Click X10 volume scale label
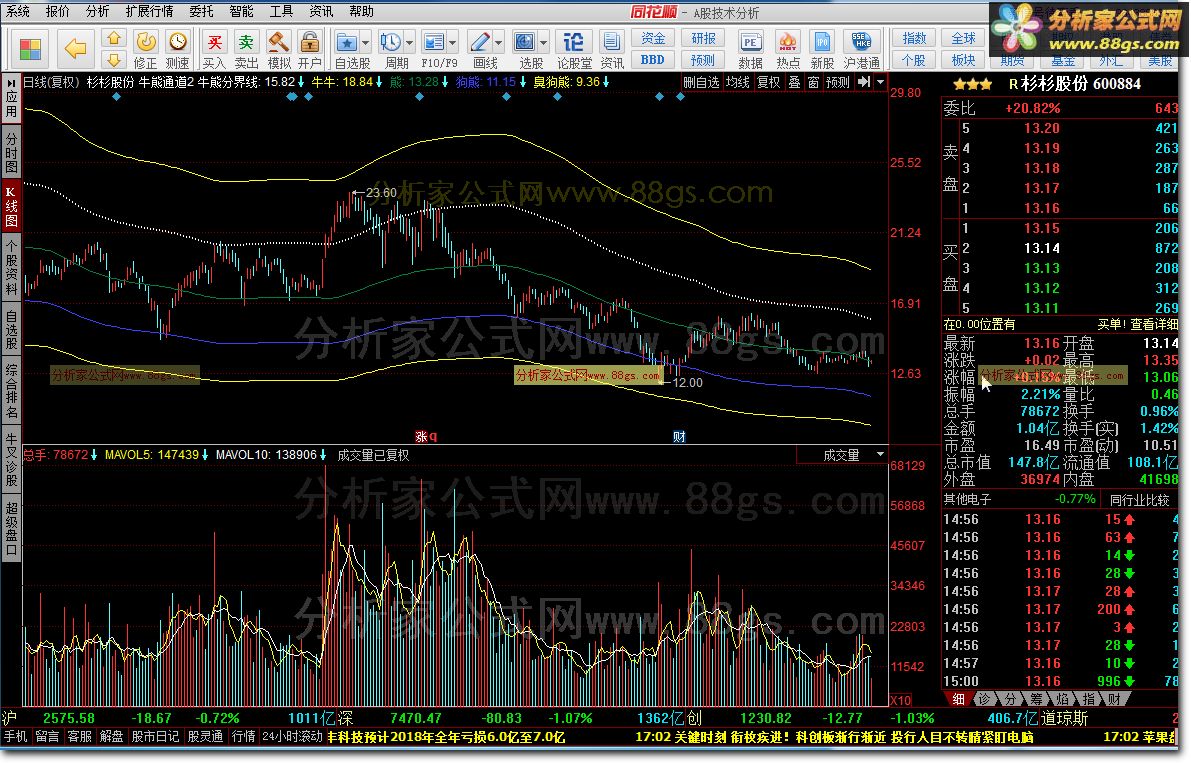The image size is (1191, 763). pyautogui.click(x=901, y=700)
